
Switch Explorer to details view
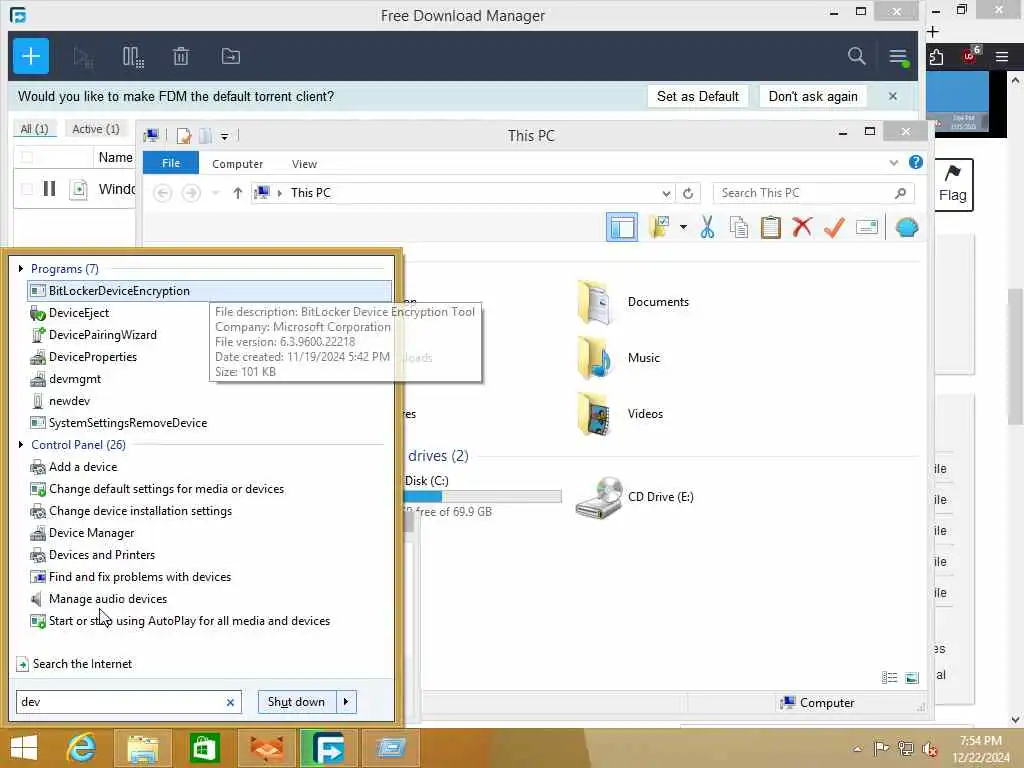889,678
